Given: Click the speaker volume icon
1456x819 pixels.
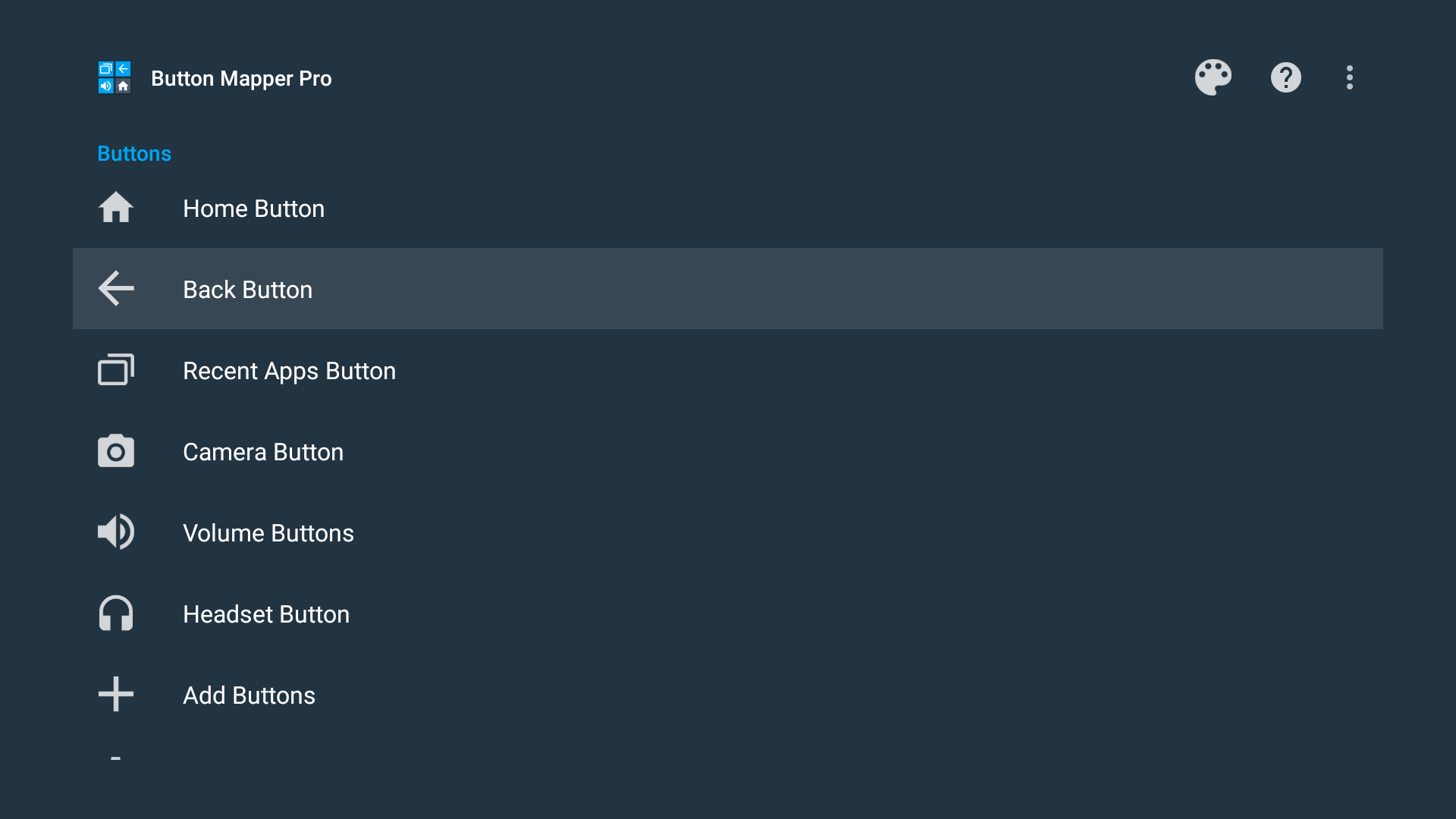Looking at the screenshot, I should 116,532.
